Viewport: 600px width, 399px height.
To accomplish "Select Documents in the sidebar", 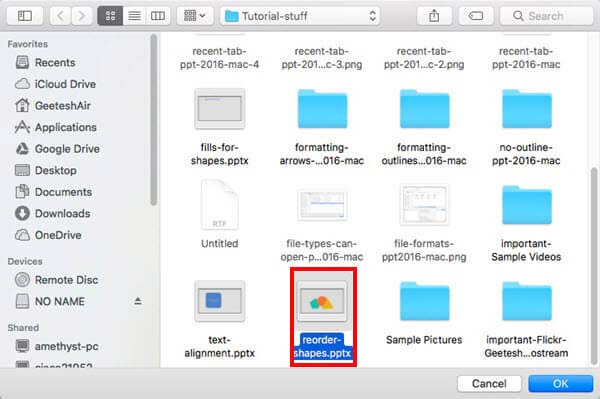I will pyautogui.click(x=54, y=192).
